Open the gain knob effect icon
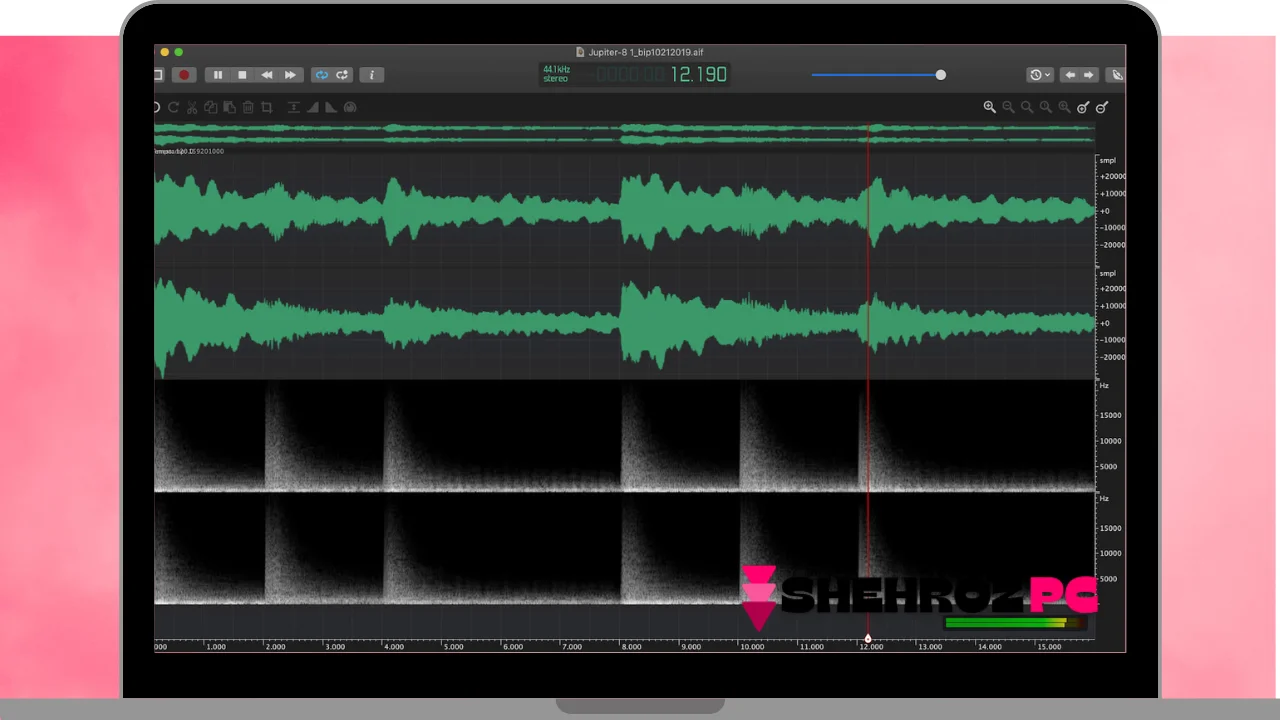The height and width of the screenshot is (720, 1280). pos(350,107)
